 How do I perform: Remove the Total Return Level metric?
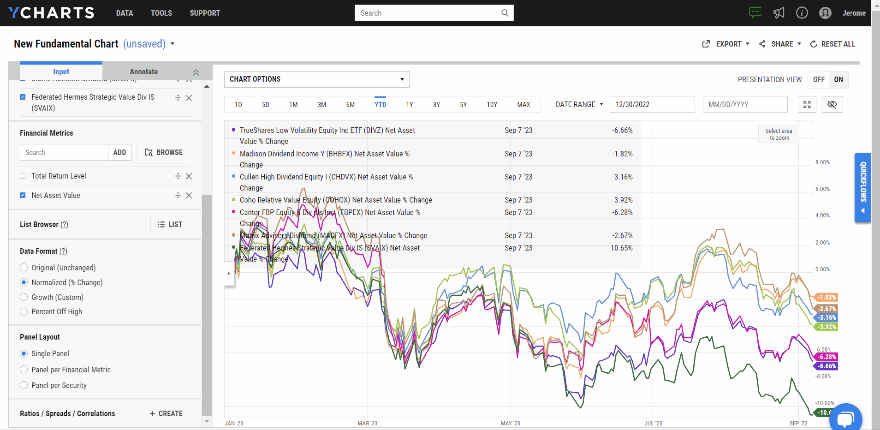(189, 176)
